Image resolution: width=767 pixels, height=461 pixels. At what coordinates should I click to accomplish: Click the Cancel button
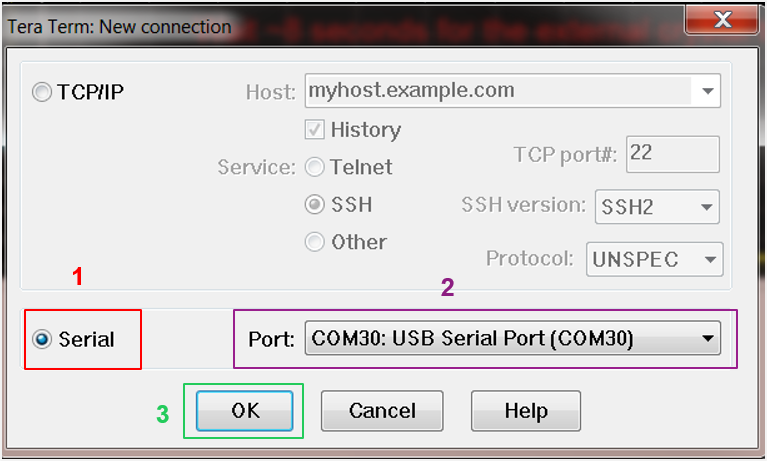click(382, 411)
